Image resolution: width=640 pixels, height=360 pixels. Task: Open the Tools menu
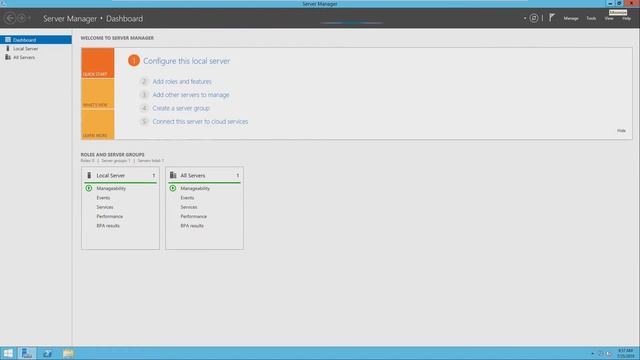pos(591,18)
